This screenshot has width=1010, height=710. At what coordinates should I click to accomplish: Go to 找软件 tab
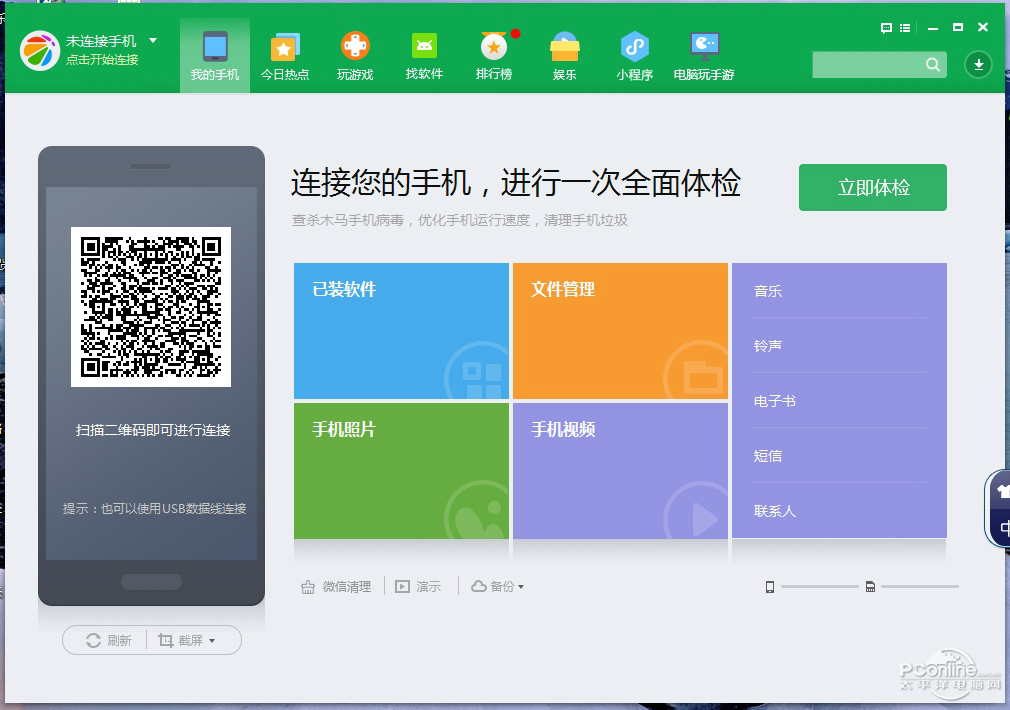[424, 56]
